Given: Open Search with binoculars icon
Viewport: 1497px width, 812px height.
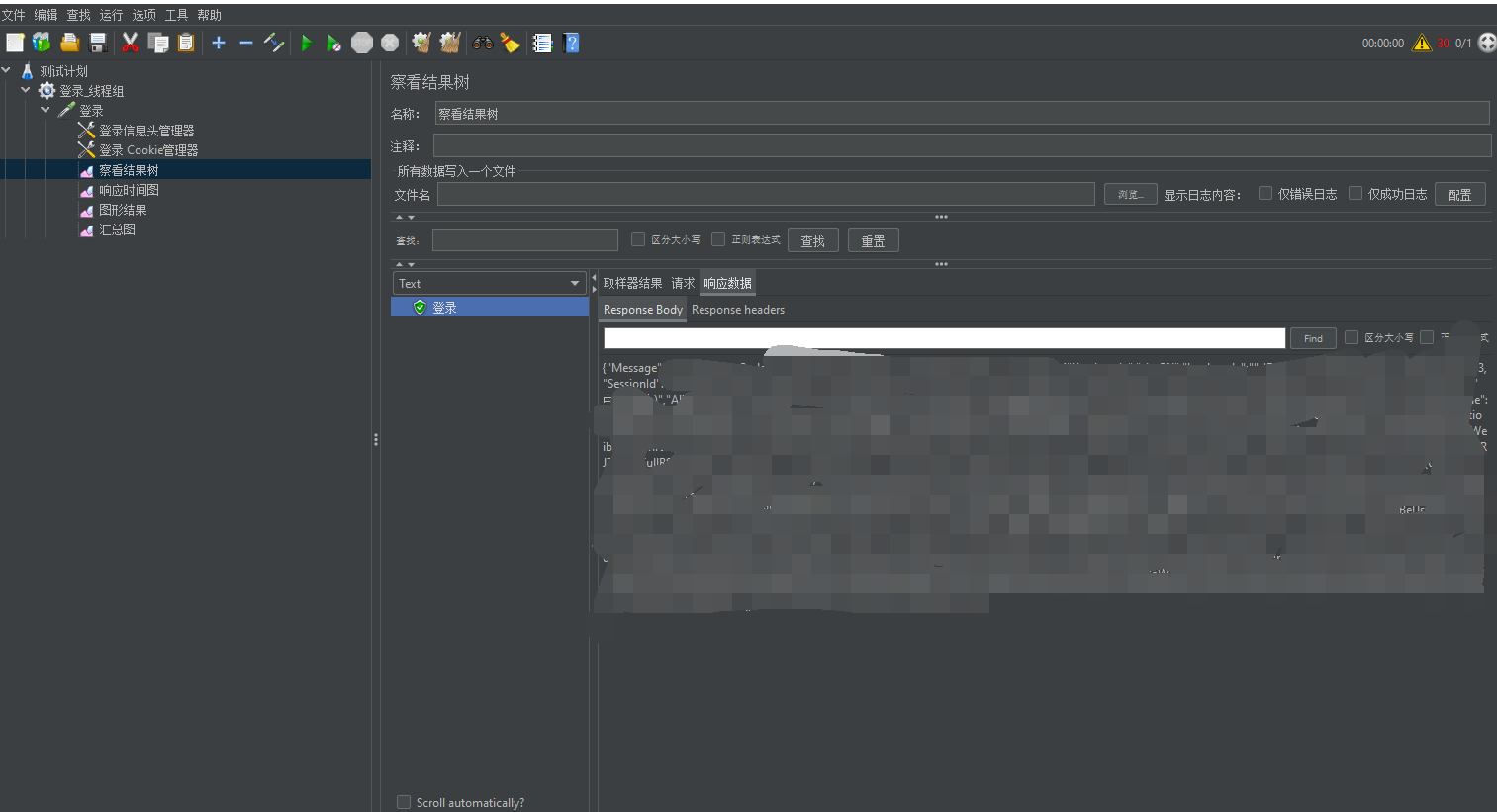Looking at the screenshot, I should coord(483,43).
